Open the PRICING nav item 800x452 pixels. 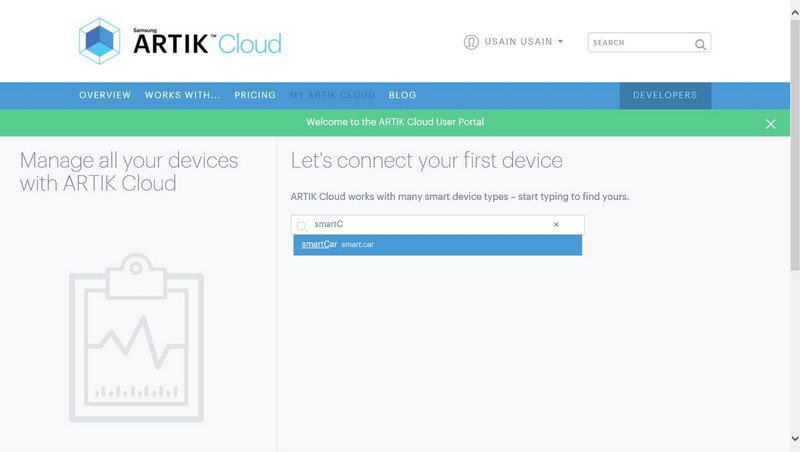255,95
